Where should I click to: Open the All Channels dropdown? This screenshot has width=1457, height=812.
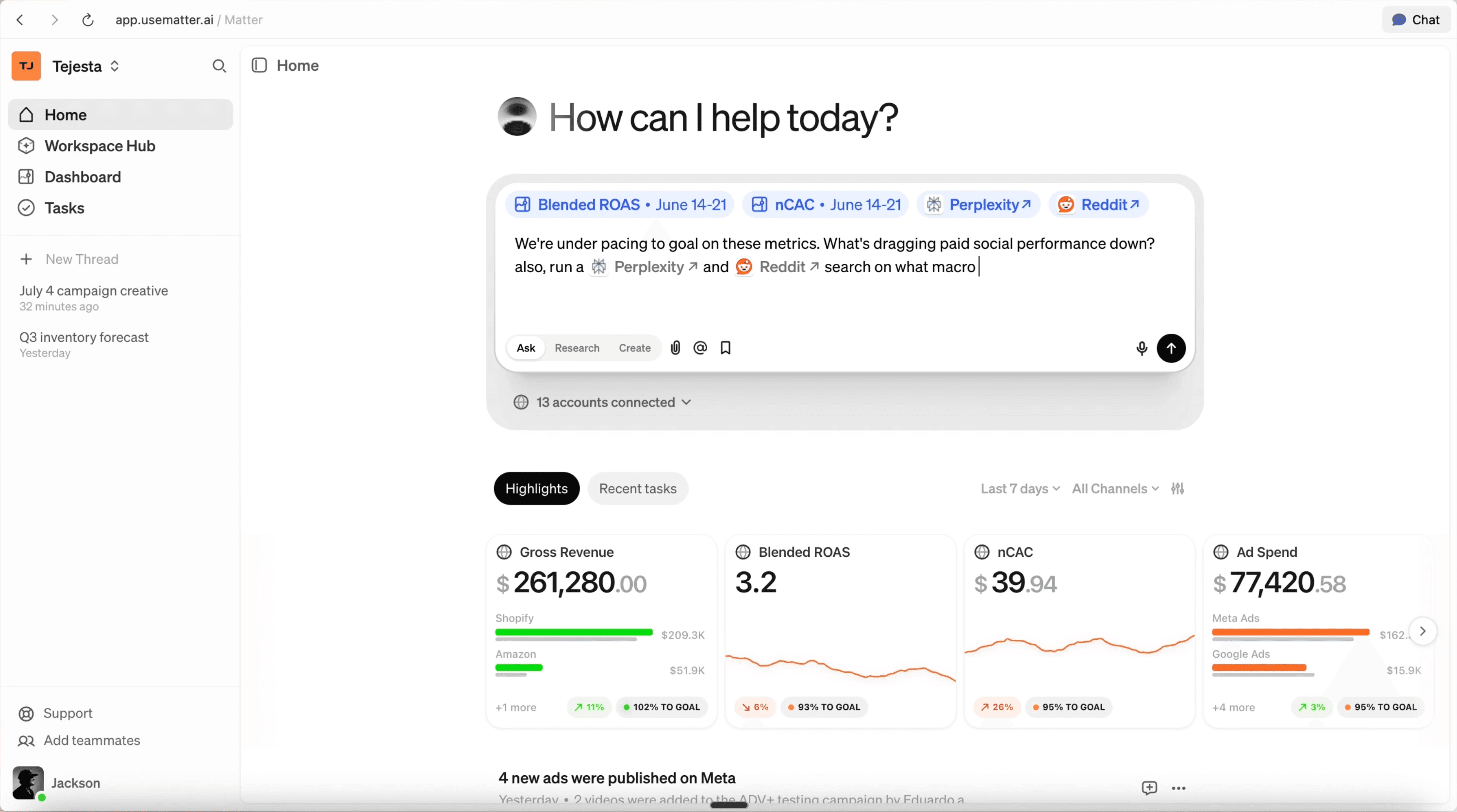[x=1115, y=488]
